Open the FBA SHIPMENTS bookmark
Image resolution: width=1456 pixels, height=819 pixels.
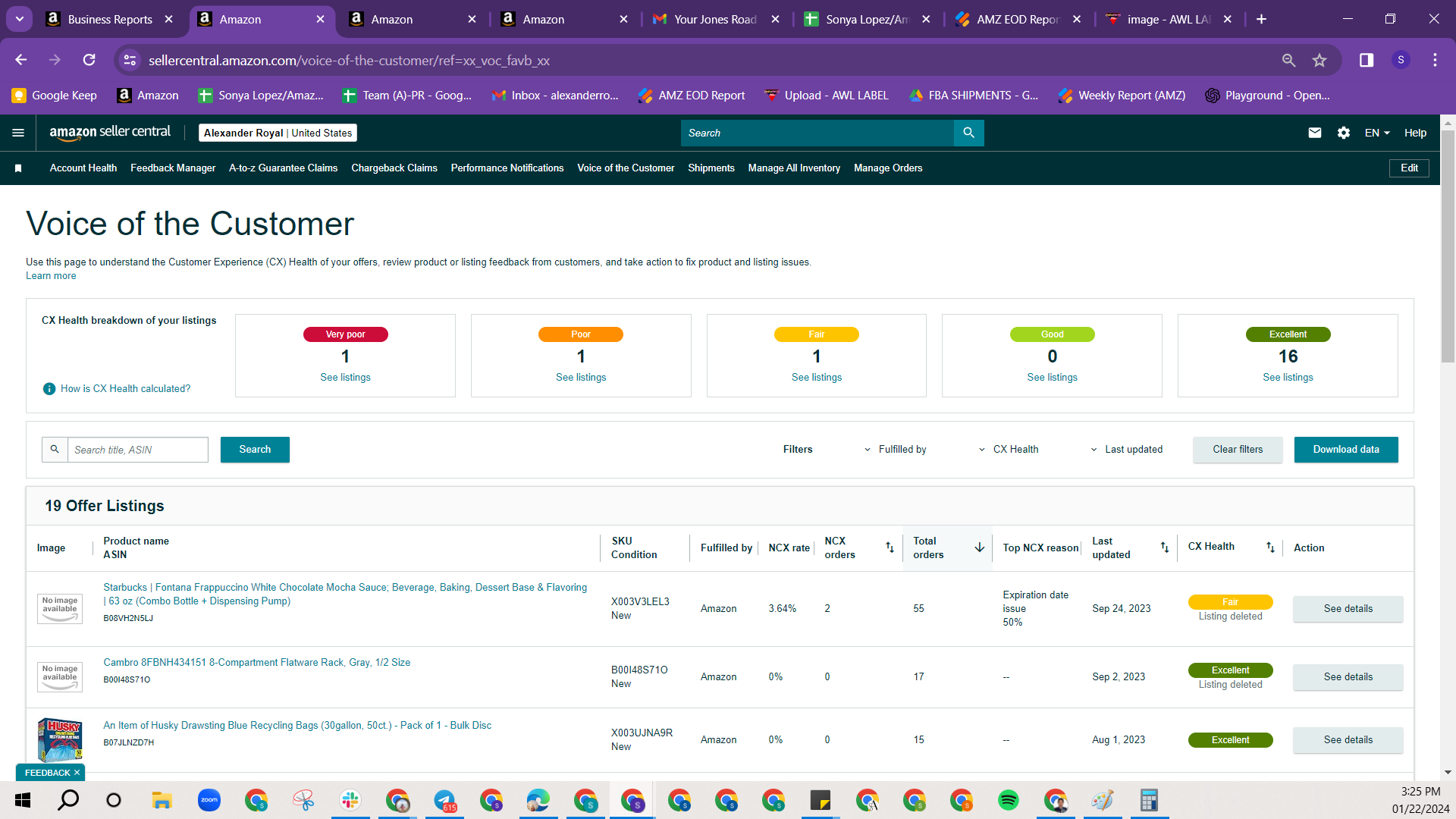[x=974, y=96]
